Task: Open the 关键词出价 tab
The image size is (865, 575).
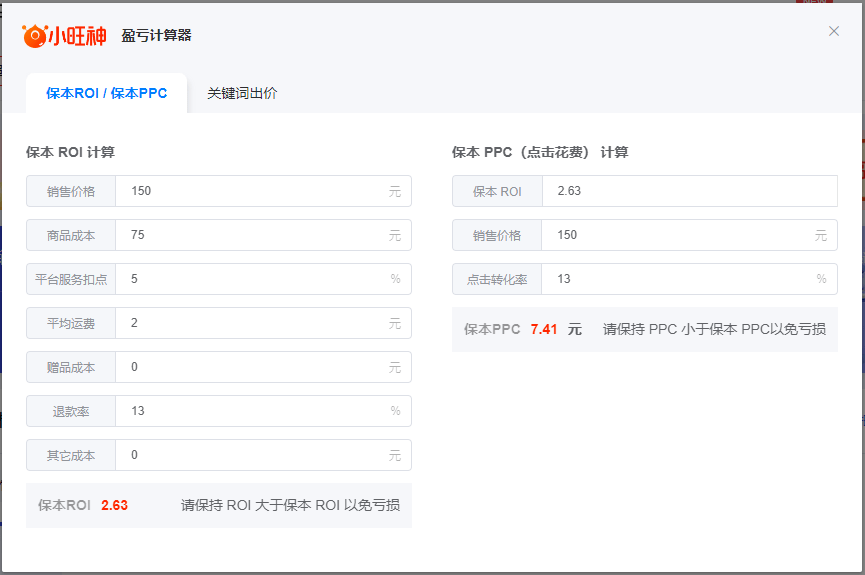Action: 242,93
